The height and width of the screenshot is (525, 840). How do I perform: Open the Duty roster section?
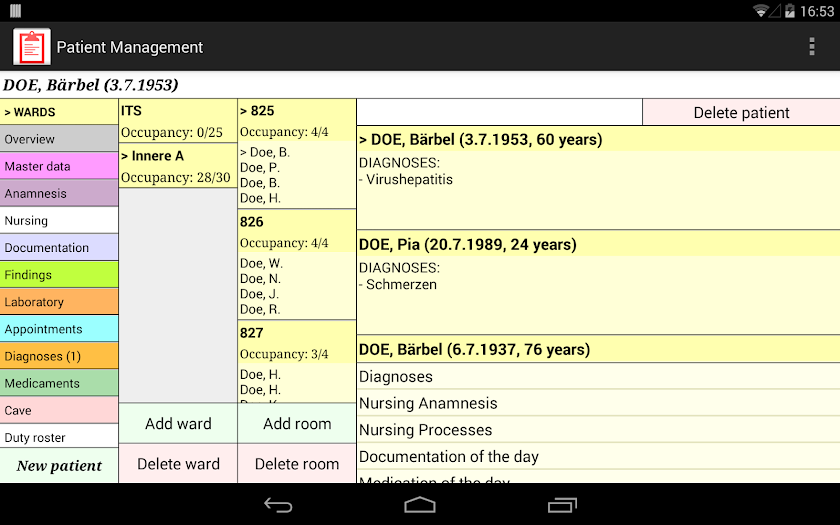(x=59, y=437)
